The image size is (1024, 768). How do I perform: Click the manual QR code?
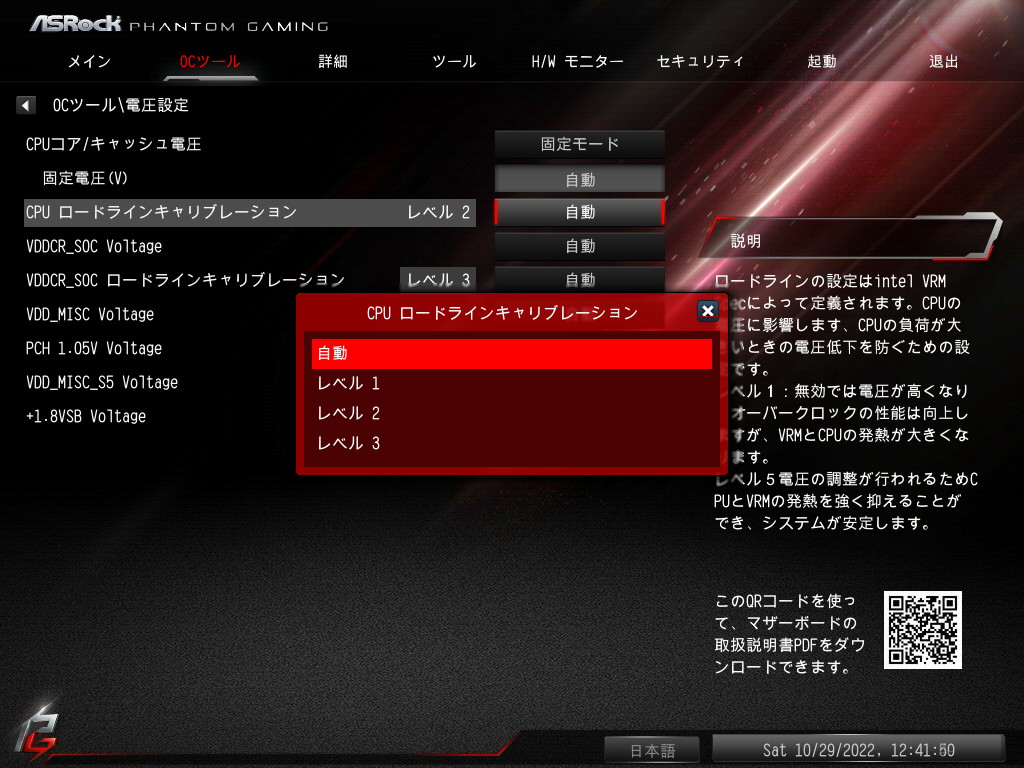pyautogui.click(x=922, y=630)
